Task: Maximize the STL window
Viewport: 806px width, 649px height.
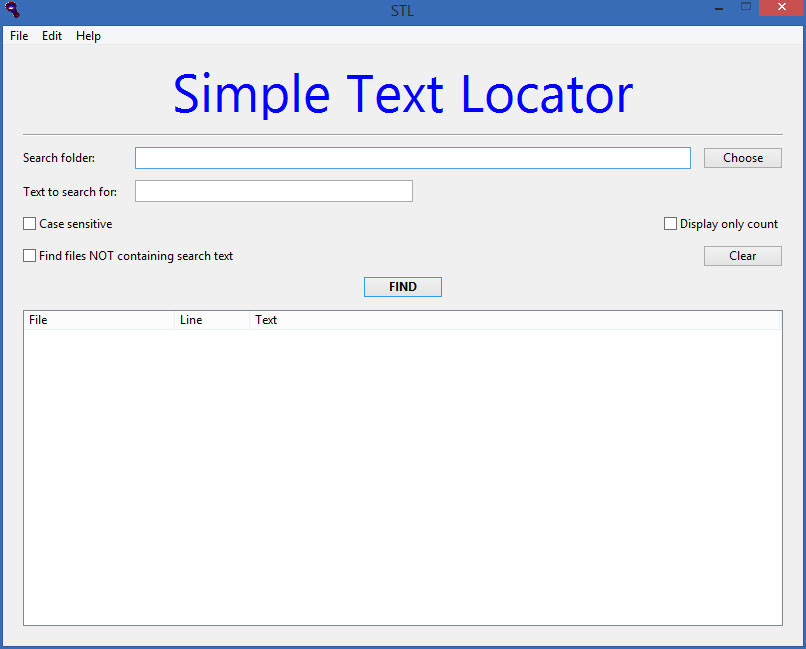Action: click(x=746, y=7)
